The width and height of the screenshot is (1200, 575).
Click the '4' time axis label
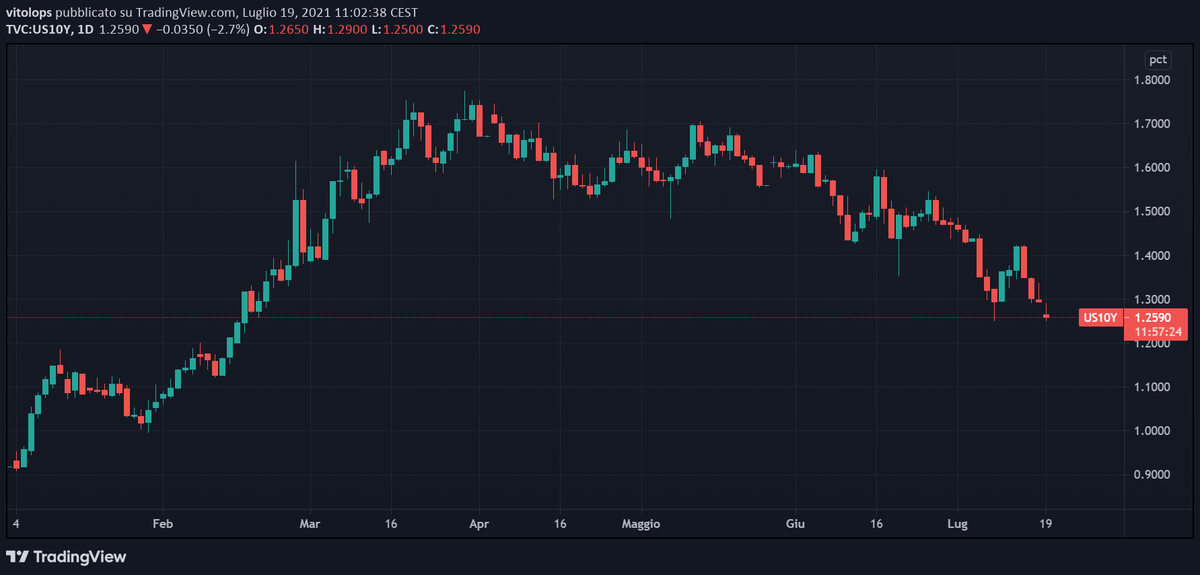pyautogui.click(x=15, y=523)
